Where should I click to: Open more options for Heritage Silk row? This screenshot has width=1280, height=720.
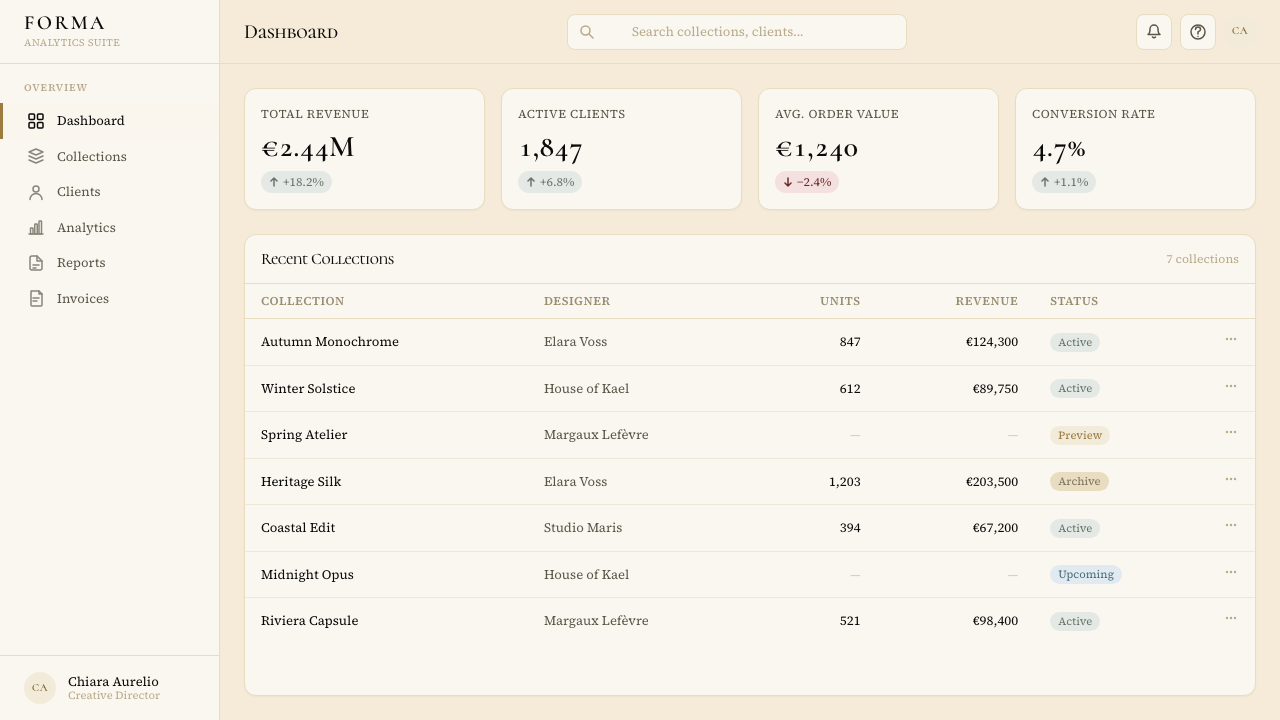[x=1231, y=480]
